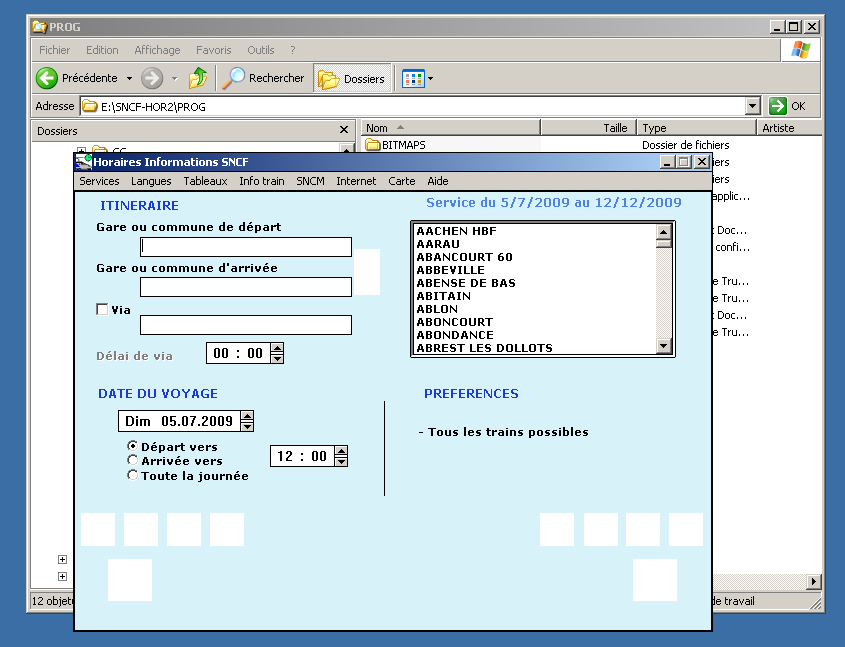The image size is (845, 647).
Task: Toggle the Dossiers folders pane button
Action: [352, 79]
